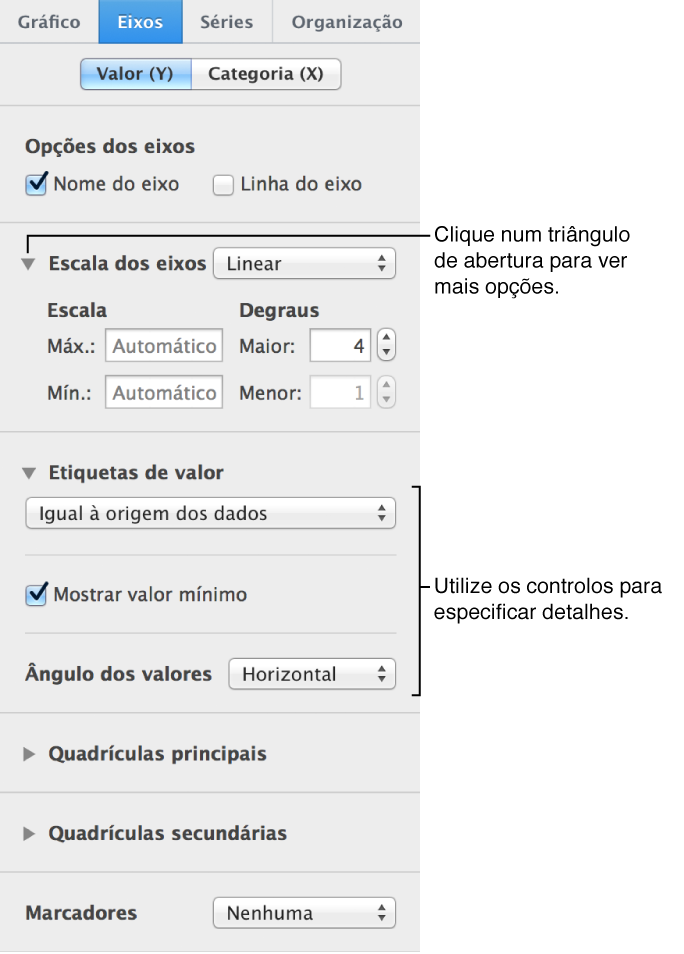Screen dimensions: 684x954
Task: Open the Linear scale dropdown
Action: 304,263
